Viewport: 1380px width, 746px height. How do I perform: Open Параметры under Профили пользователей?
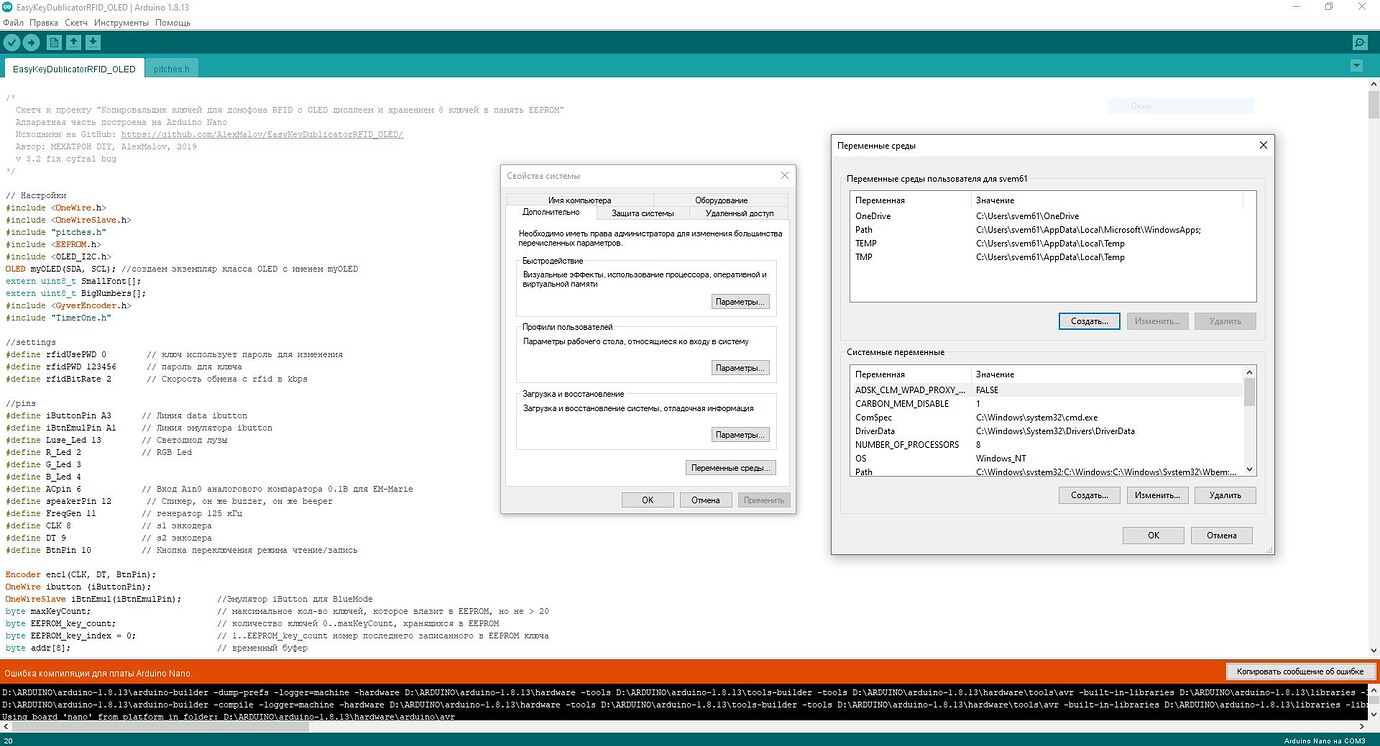(x=740, y=367)
